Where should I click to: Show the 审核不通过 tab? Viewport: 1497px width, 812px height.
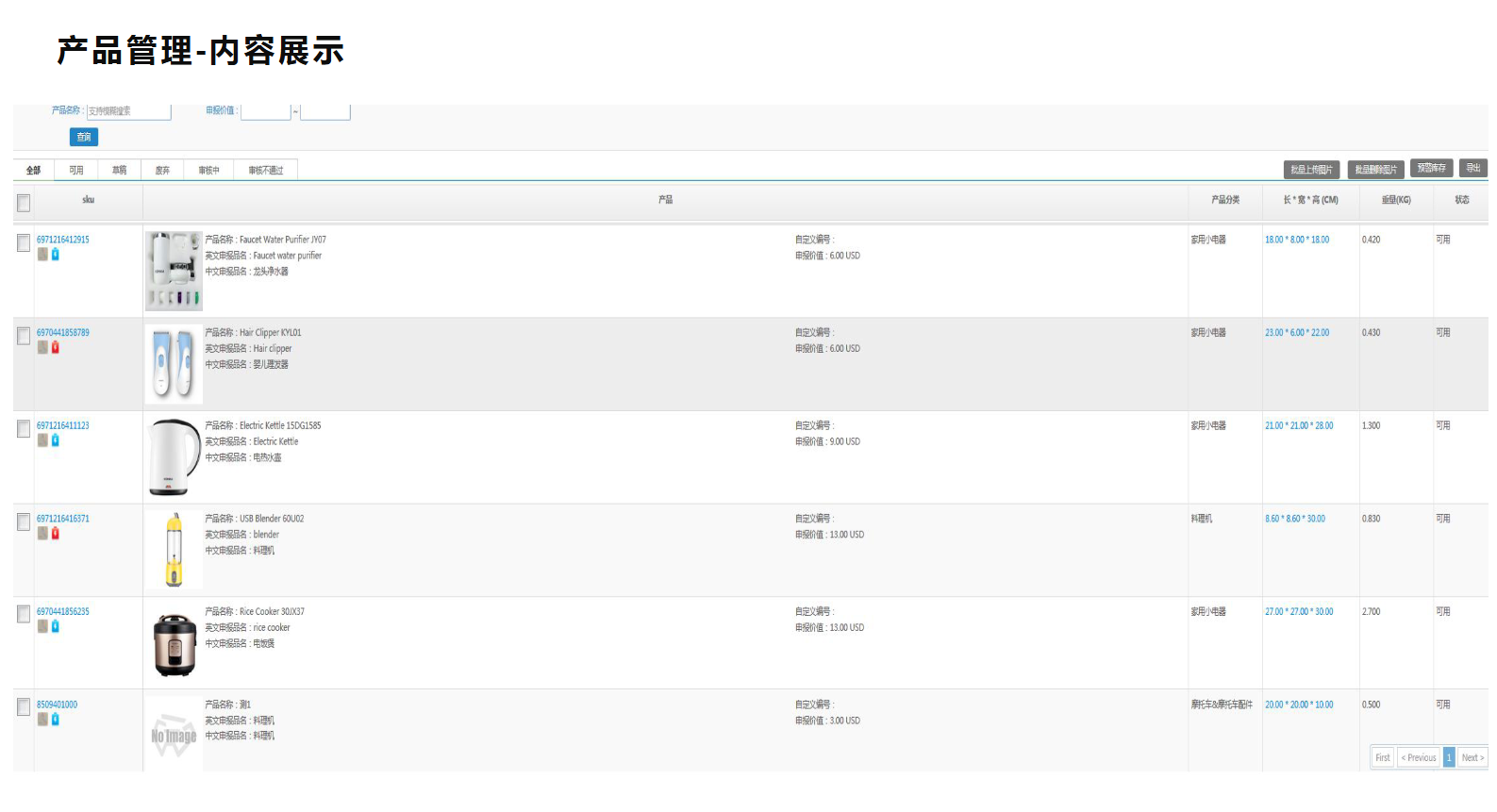point(266,170)
